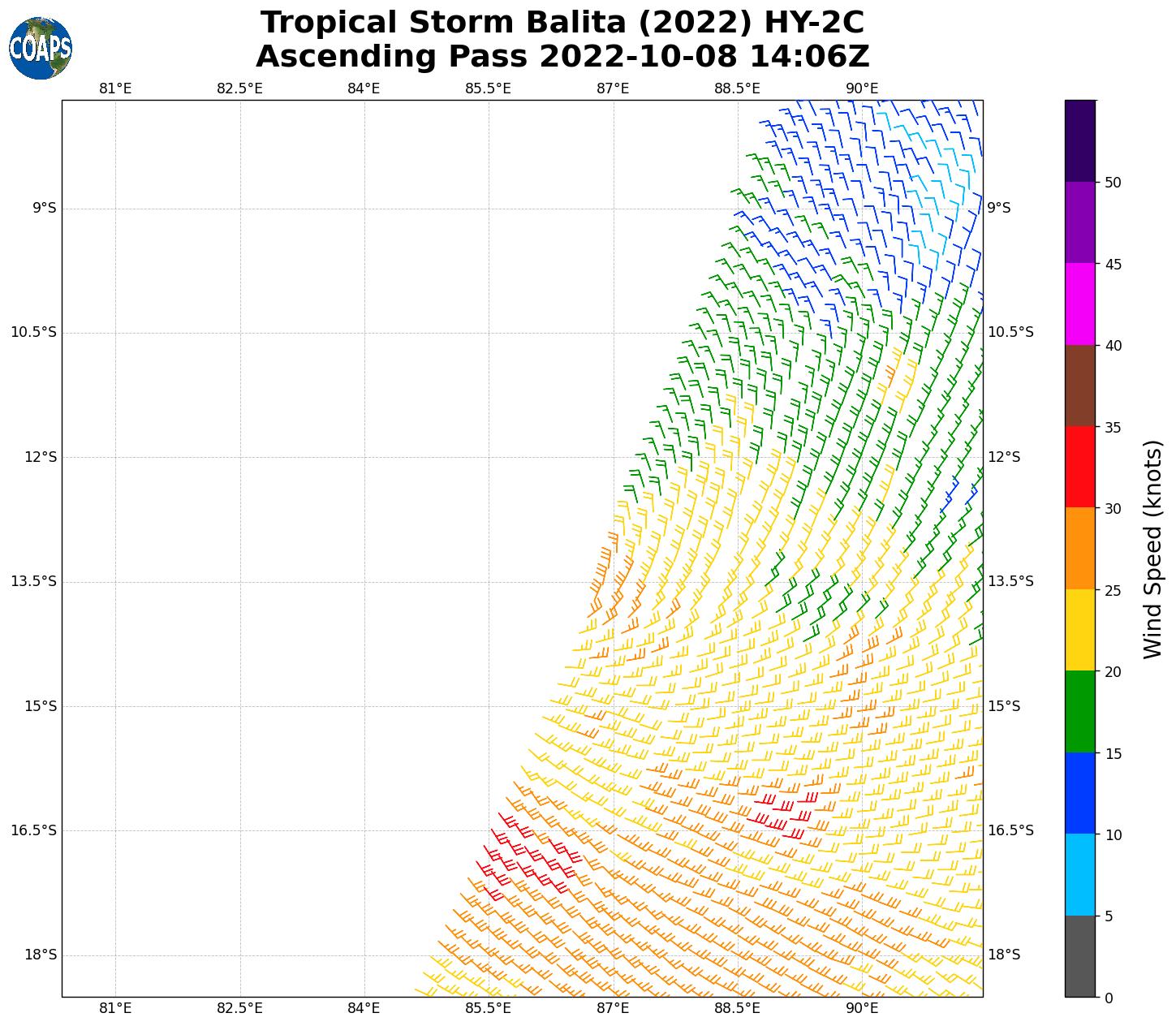Click the 18°S label on the right axis
The width and height of the screenshot is (1176, 1026).
pos(1004,955)
